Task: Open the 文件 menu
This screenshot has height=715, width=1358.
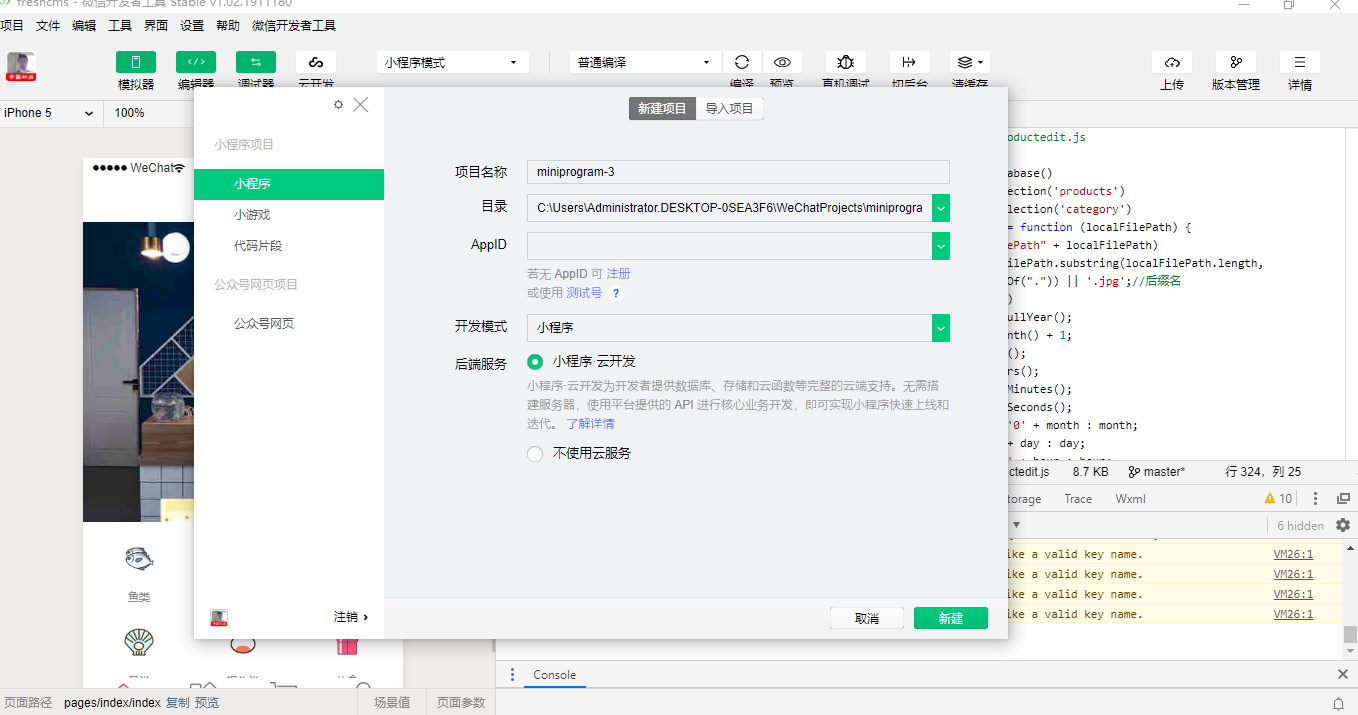Action: (x=48, y=26)
